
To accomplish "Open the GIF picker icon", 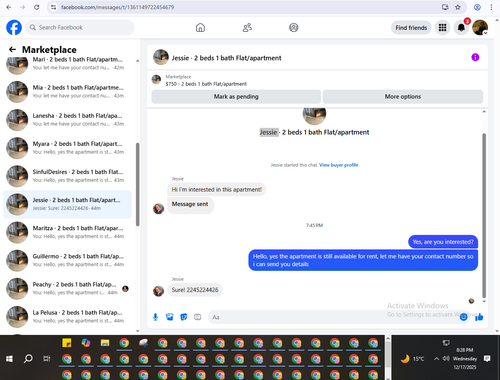I will (x=198, y=317).
